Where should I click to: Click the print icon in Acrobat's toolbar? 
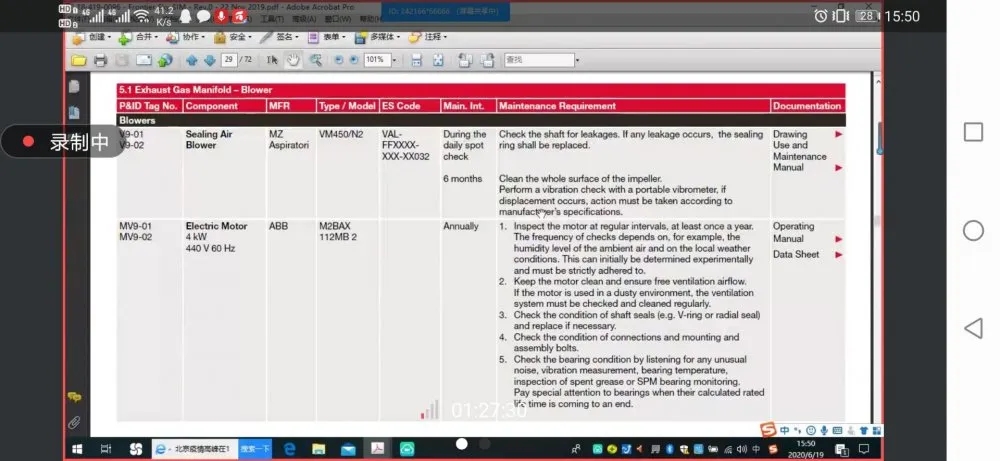[101, 61]
